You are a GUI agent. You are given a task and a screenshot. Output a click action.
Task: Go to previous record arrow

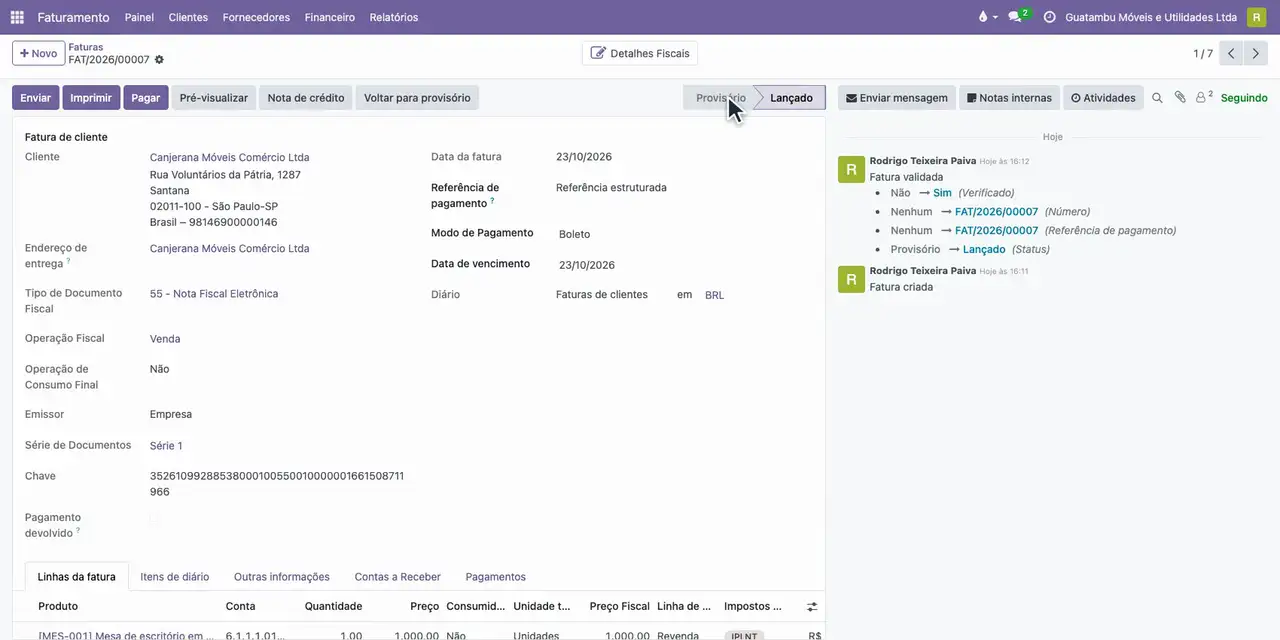1232,54
